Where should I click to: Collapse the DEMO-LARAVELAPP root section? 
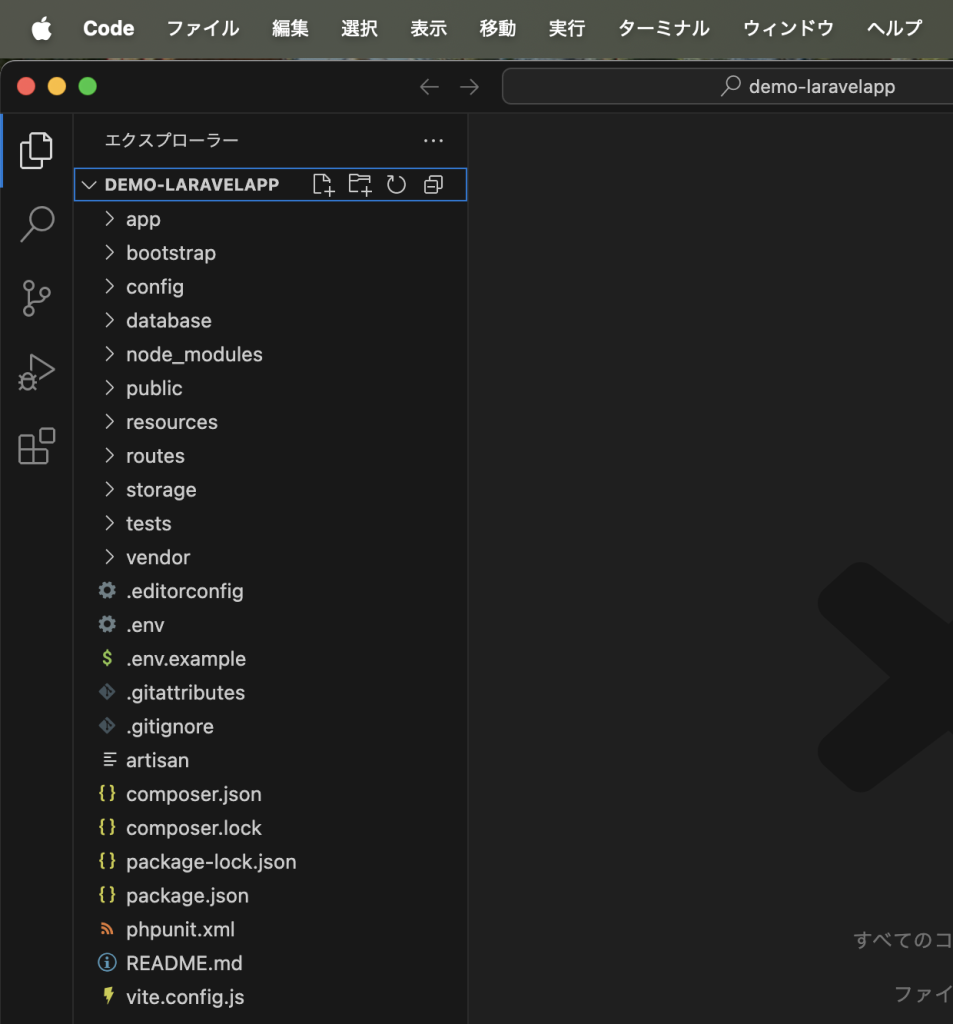[90, 185]
